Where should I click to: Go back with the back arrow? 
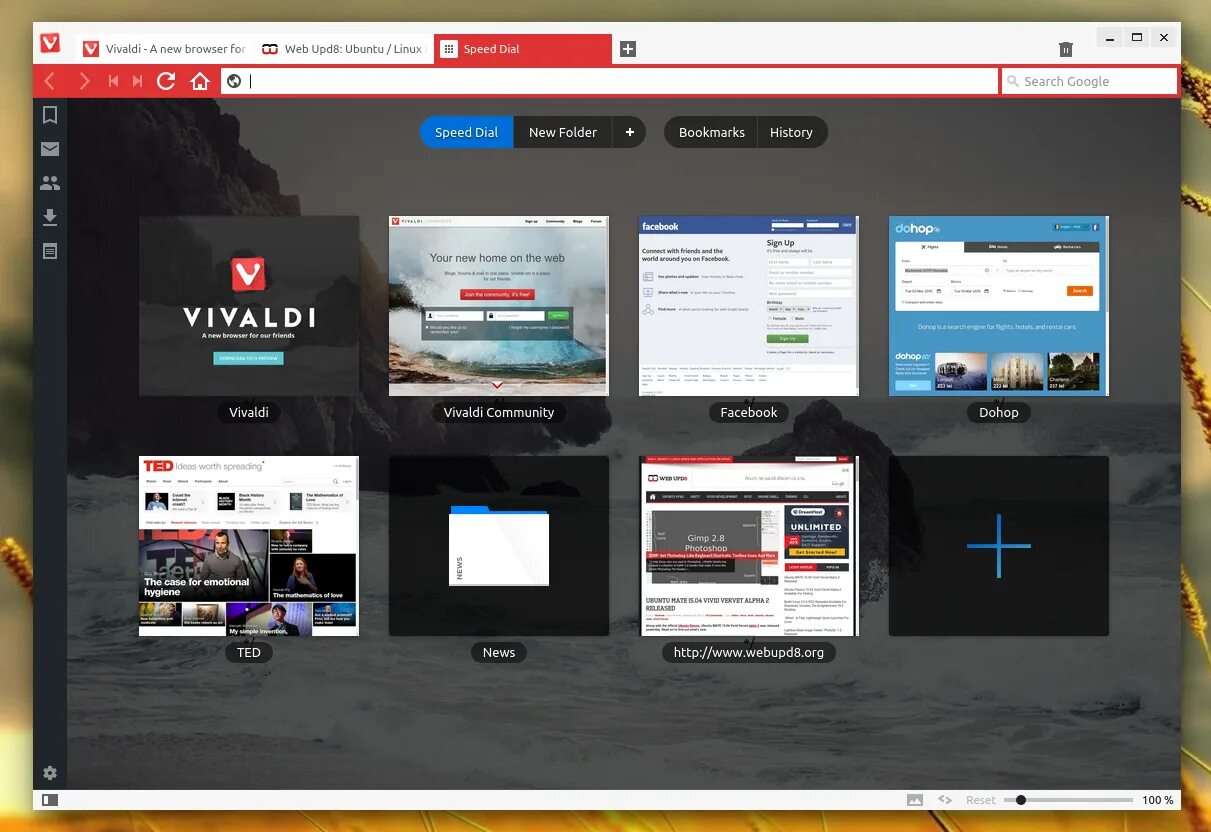coord(49,81)
